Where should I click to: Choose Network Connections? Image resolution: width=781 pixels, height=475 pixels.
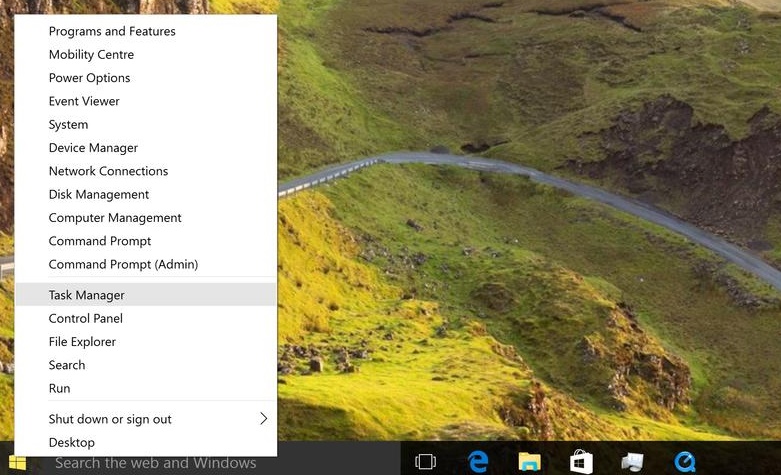coord(145,171)
